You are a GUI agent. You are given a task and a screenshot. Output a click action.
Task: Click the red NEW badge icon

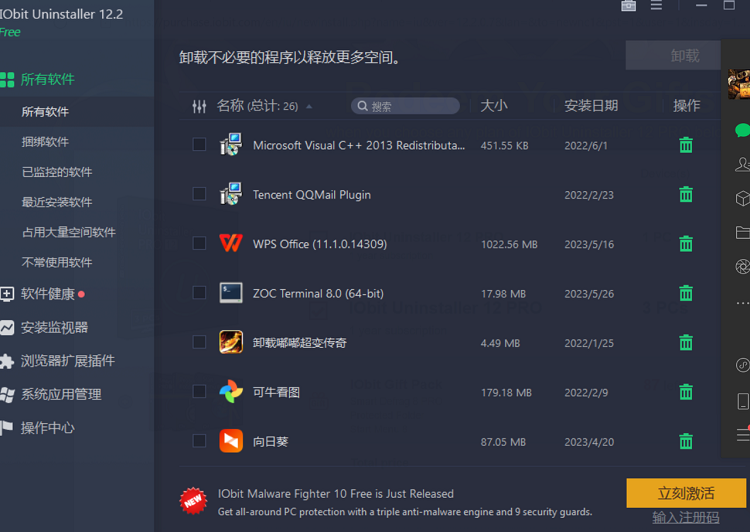point(193,501)
